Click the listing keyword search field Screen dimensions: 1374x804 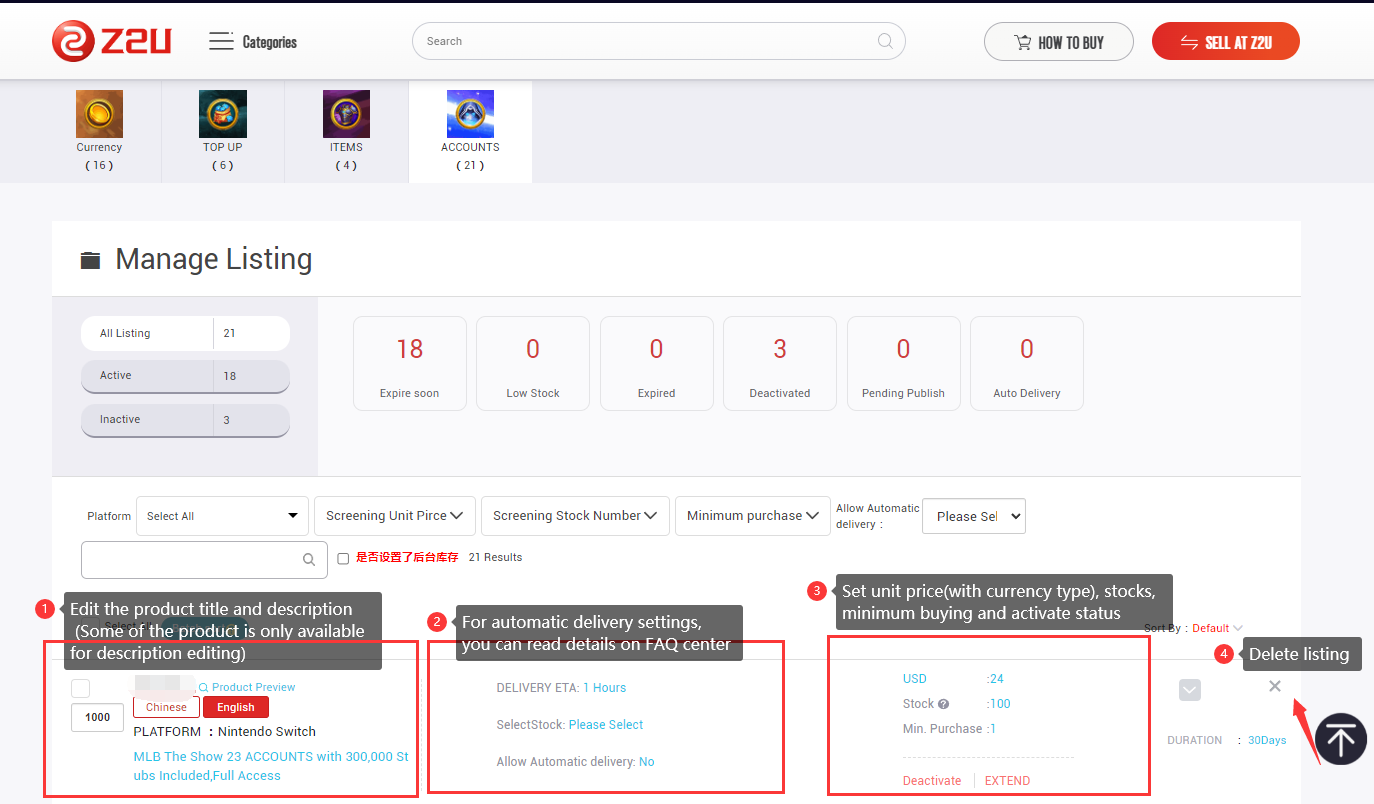click(192, 560)
